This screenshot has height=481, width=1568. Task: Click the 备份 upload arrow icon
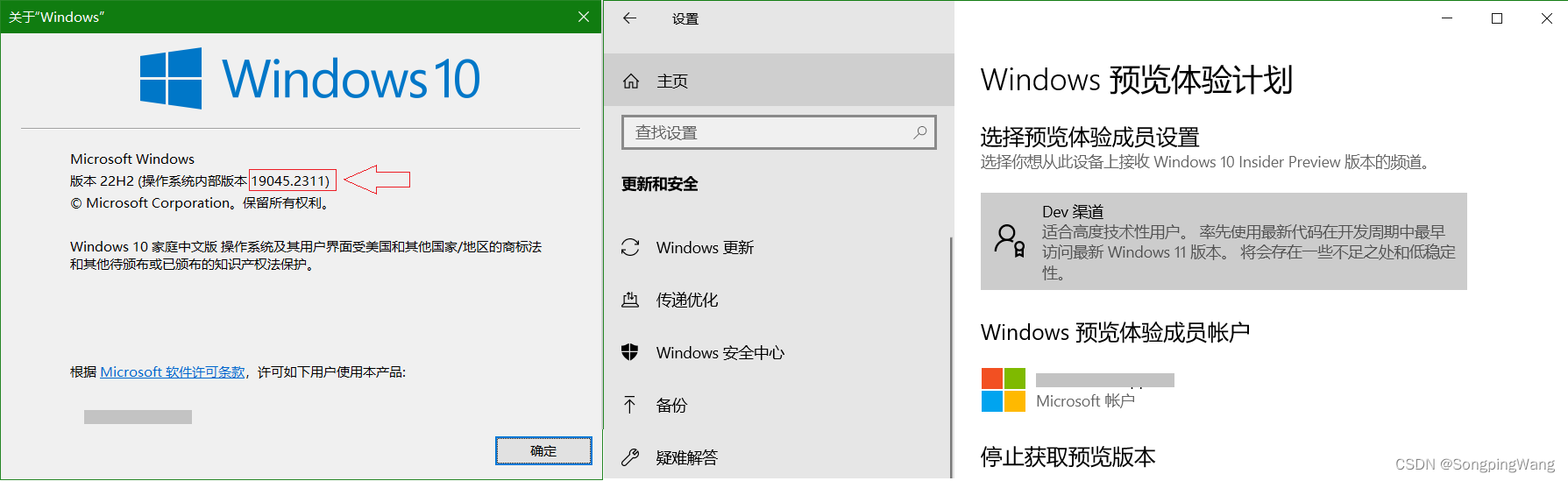[x=629, y=405]
